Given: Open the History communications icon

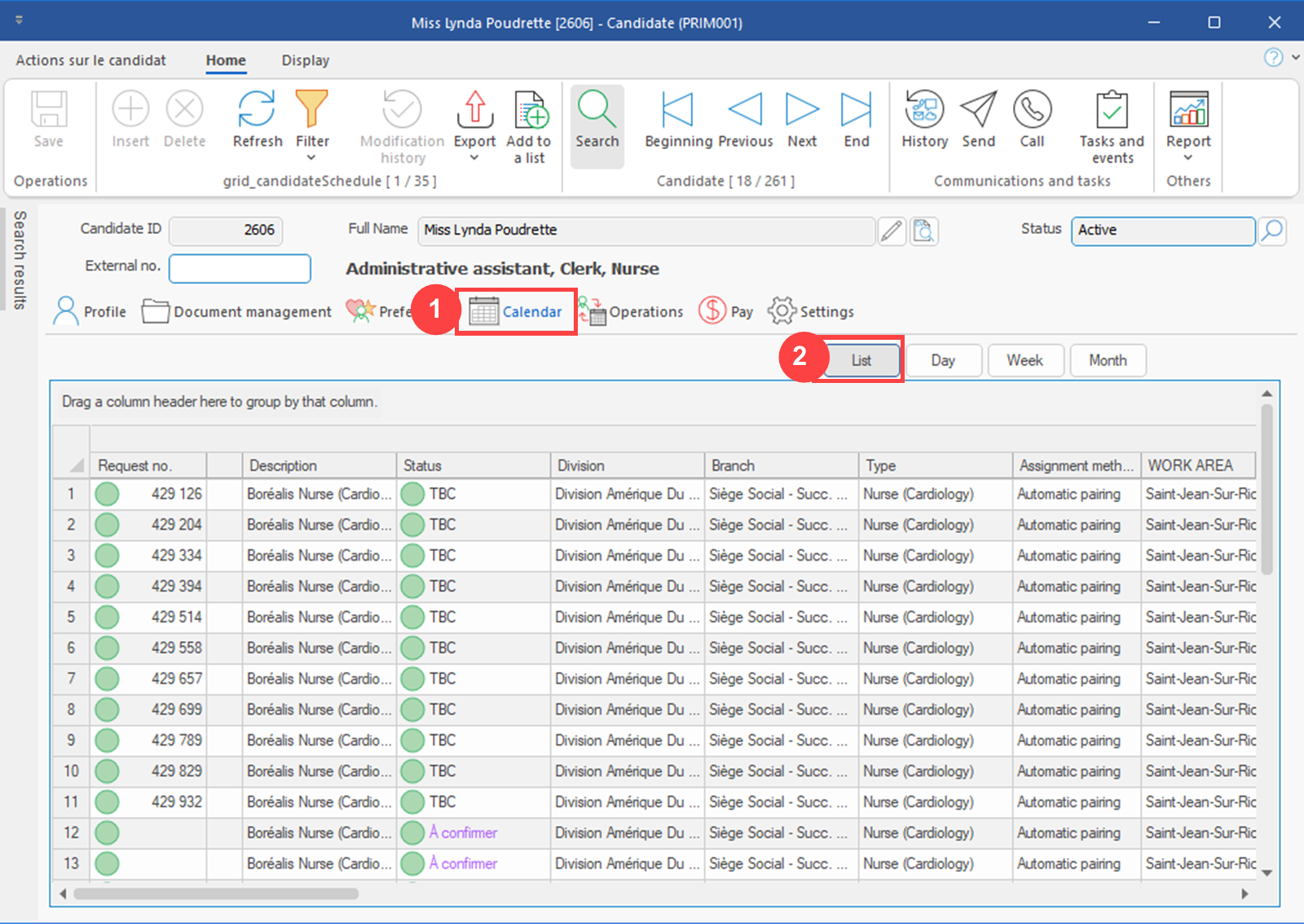Looking at the screenshot, I should pos(924,110).
